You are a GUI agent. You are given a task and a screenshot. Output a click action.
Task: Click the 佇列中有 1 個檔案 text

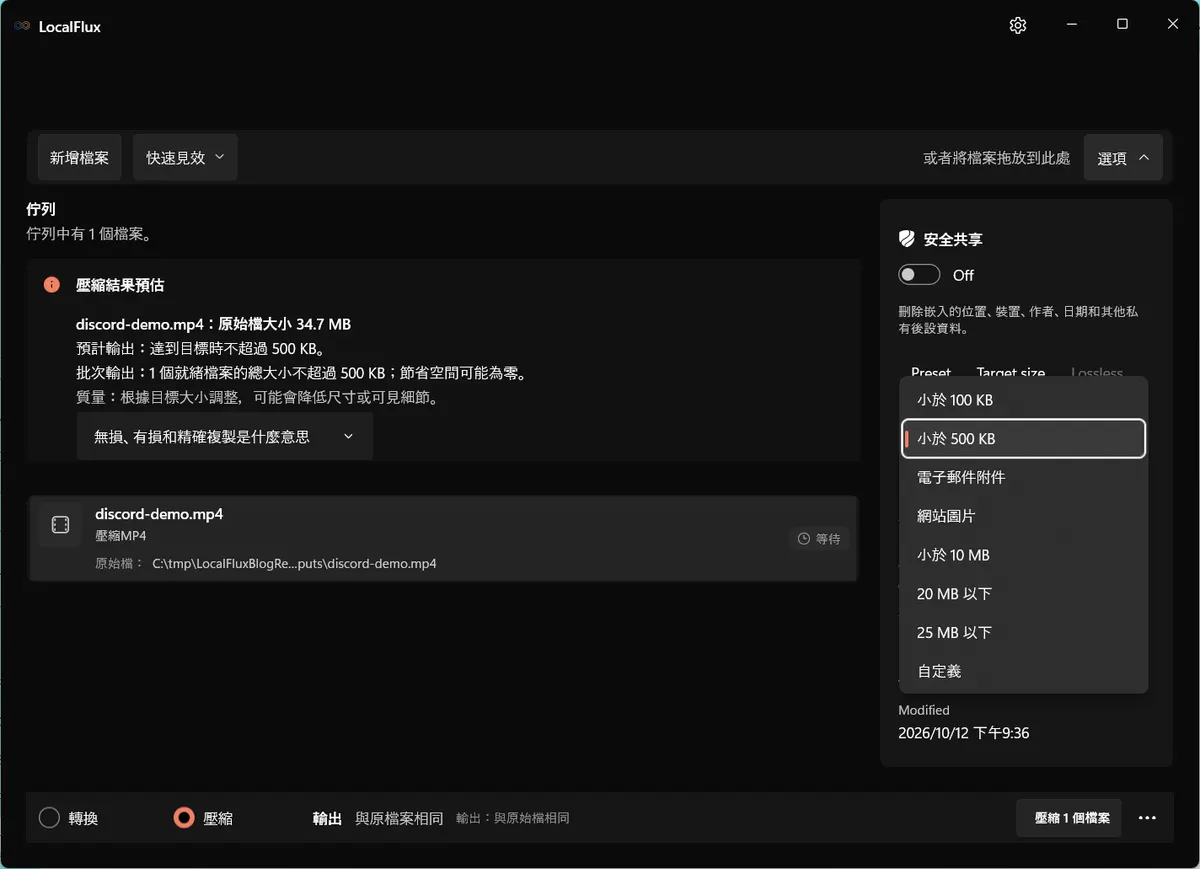pos(89,234)
